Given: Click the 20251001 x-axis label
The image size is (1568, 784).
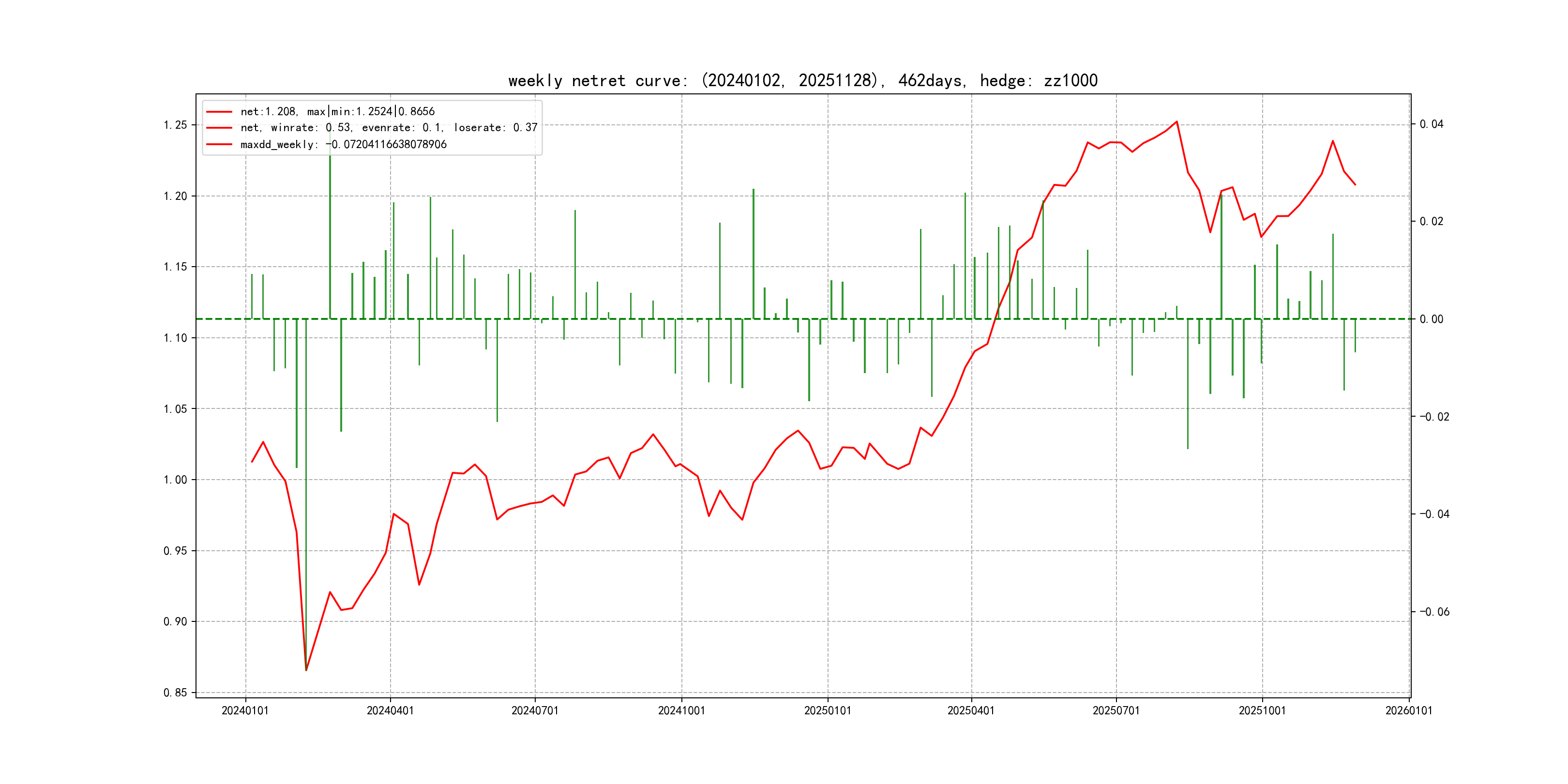Looking at the screenshot, I should point(1263,710).
